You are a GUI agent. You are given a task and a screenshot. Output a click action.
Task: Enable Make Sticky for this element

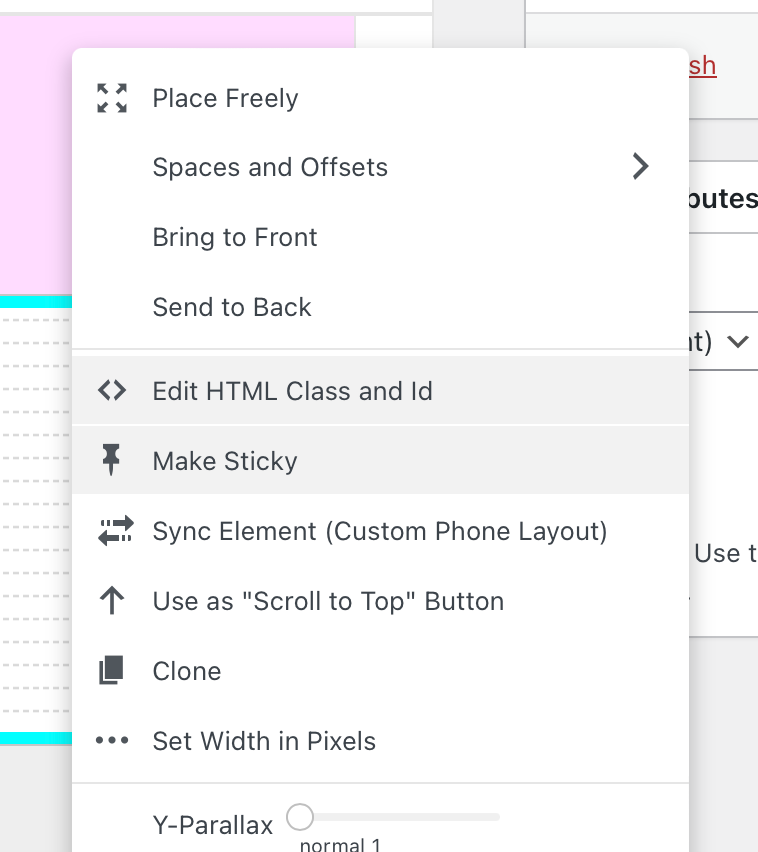click(x=224, y=460)
